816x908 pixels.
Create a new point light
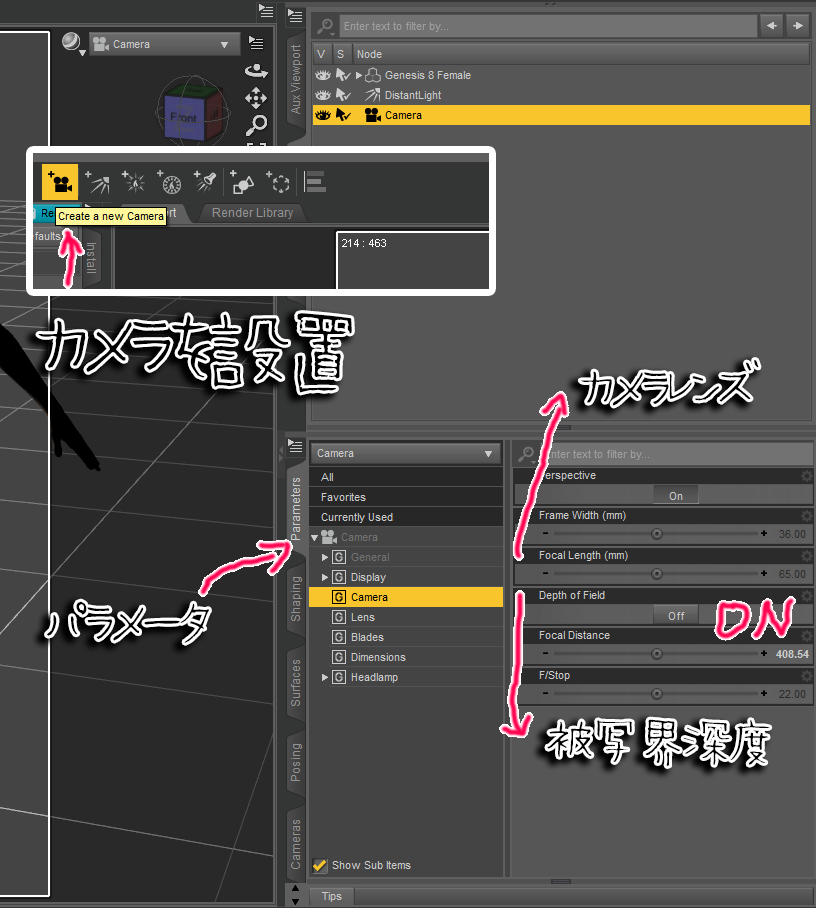click(x=133, y=182)
